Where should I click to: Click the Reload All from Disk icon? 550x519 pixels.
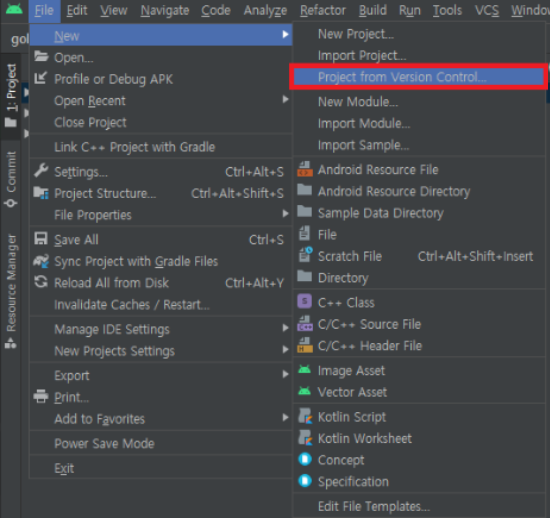(41, 282)
